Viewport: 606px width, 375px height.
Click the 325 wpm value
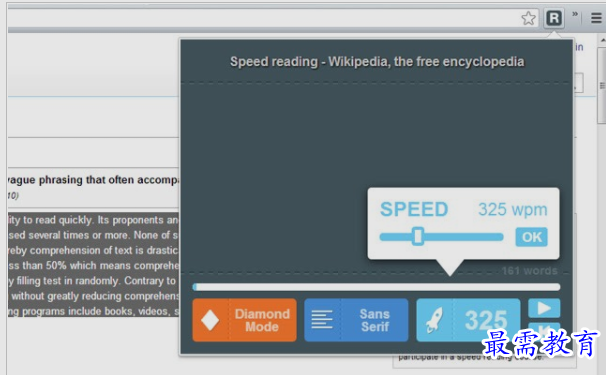coord(512,210)
